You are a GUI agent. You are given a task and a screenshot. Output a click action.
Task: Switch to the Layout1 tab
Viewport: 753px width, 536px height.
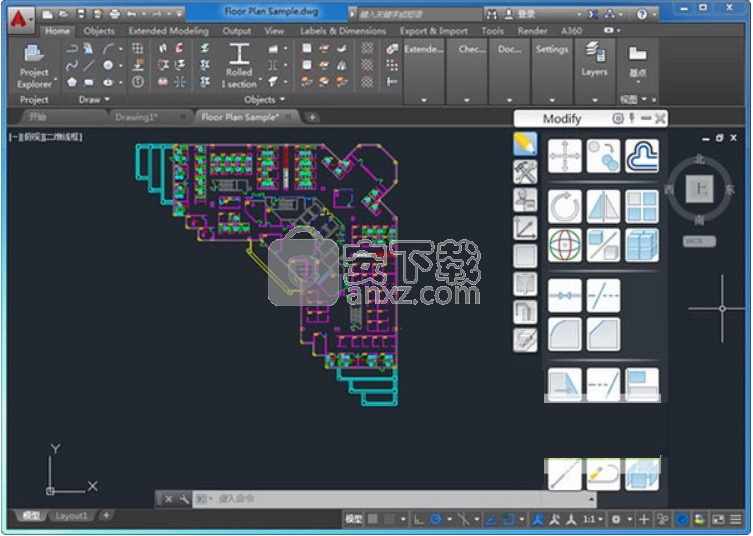pyautogui.click(x=71, y=516)
